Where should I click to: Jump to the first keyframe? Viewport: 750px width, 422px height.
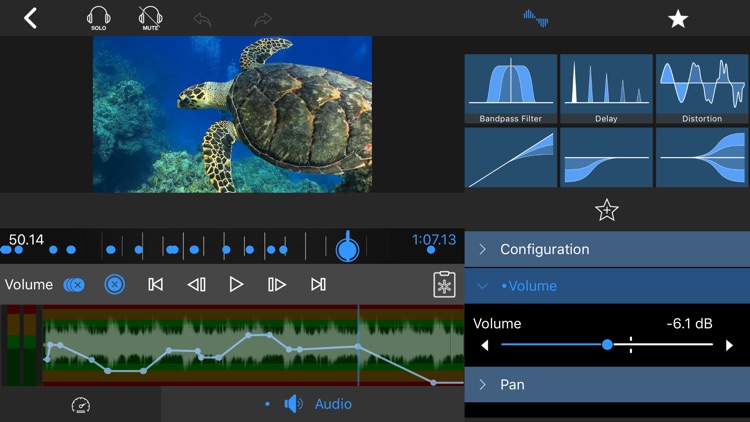pyautogui.click(x=155, y=285)
